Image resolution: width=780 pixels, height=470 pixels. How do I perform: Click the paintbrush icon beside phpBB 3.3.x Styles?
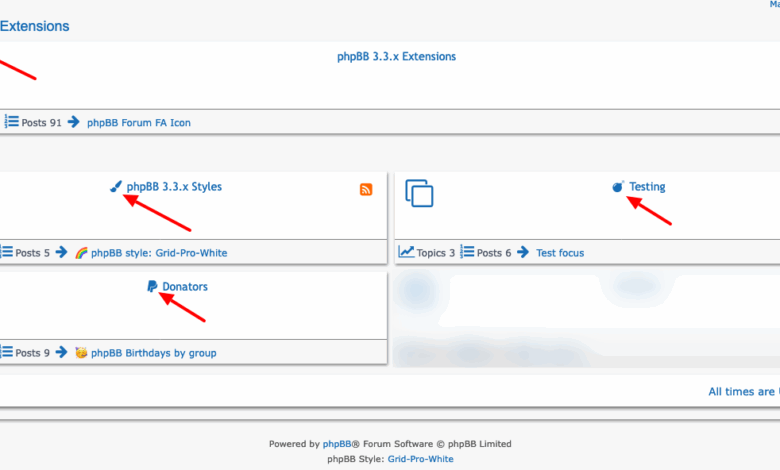[117, 187]
